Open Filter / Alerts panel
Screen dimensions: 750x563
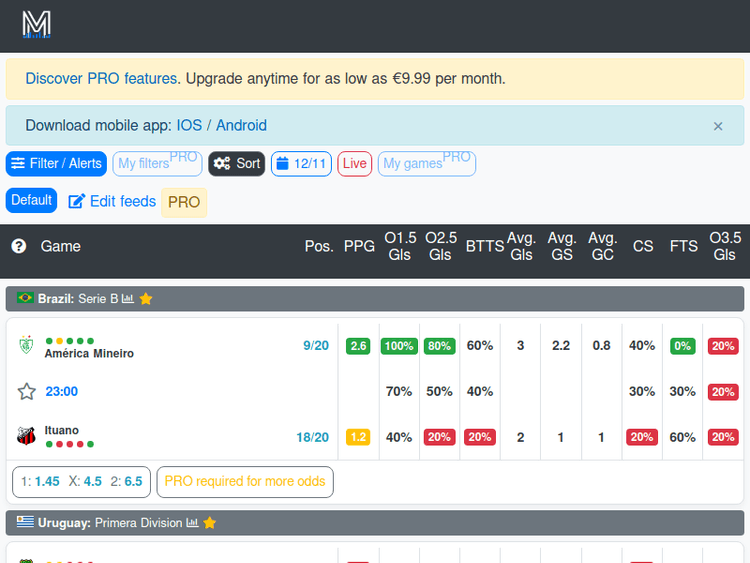pos(56,164)
